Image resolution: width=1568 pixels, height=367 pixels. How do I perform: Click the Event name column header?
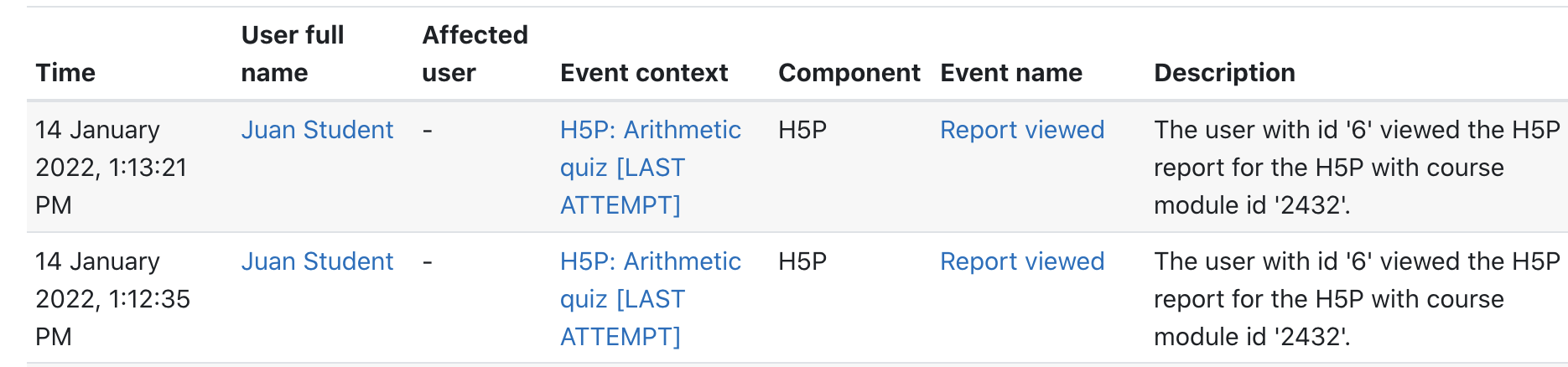[x=1011, y=73]
